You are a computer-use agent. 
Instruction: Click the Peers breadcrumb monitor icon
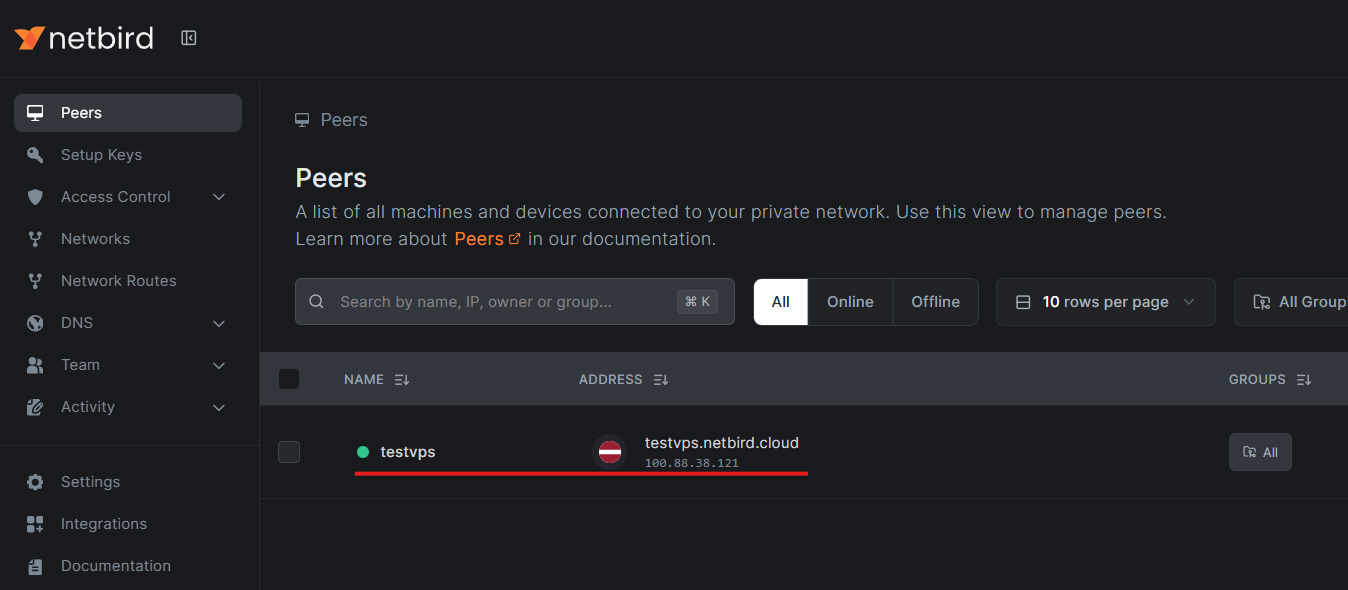tap(302, 120)
